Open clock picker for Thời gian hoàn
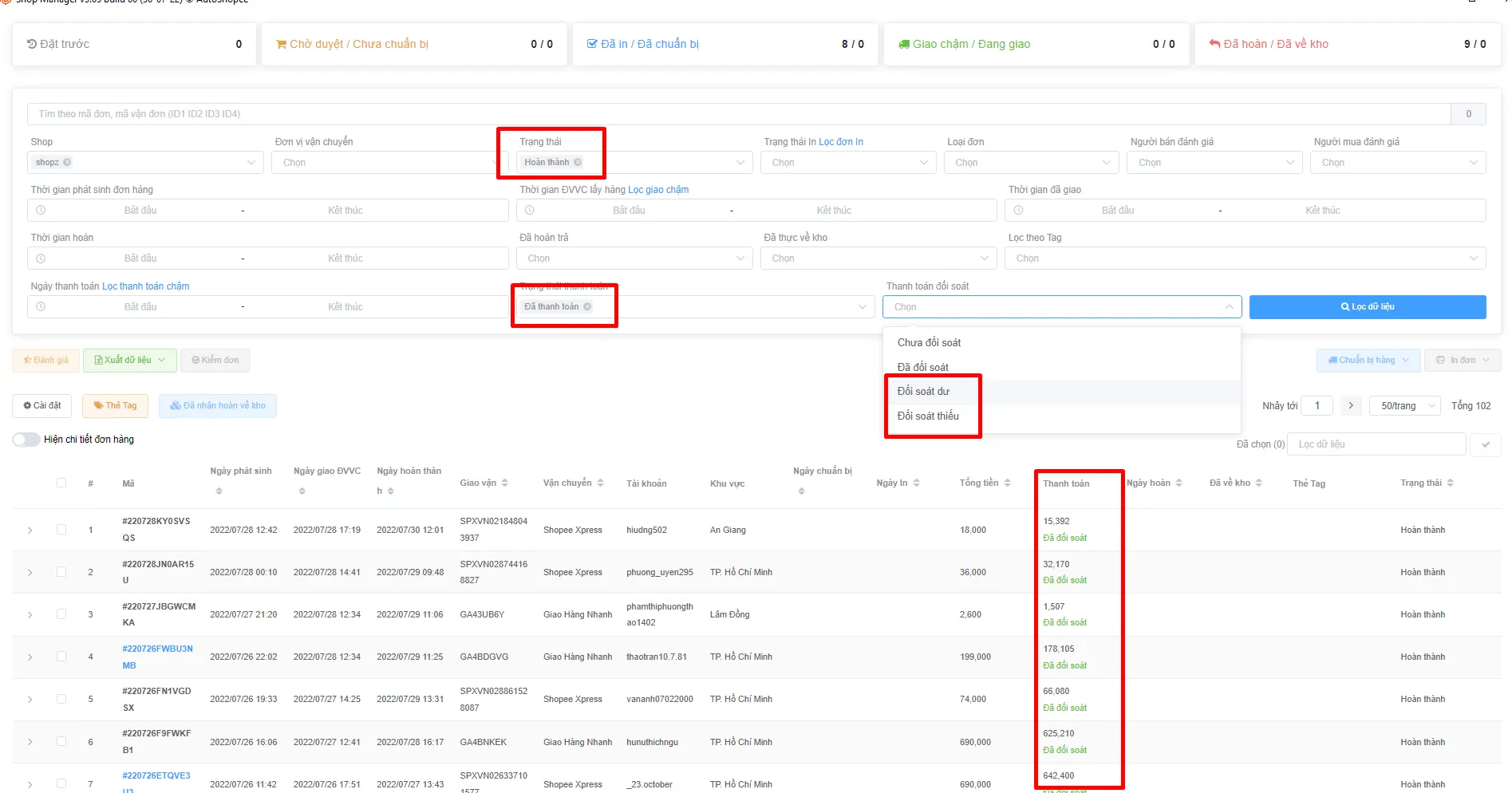Viewport: 1512px width, 793px height. point(41,258)
